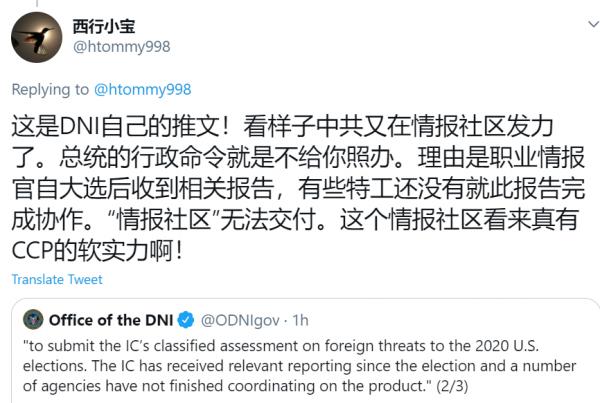Click the tweet's opening phrase "这是DNI自己的推文"

coord(110,128)
